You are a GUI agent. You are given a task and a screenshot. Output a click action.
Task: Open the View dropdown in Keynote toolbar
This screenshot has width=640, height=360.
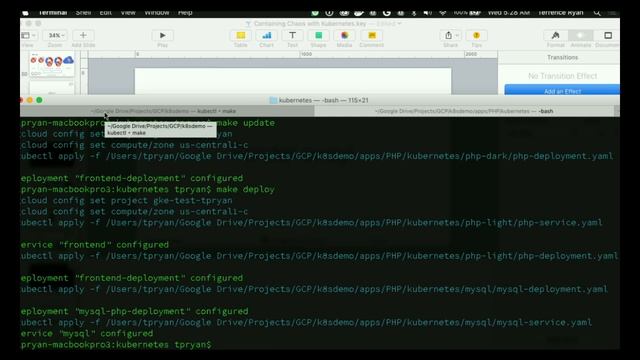28,36
